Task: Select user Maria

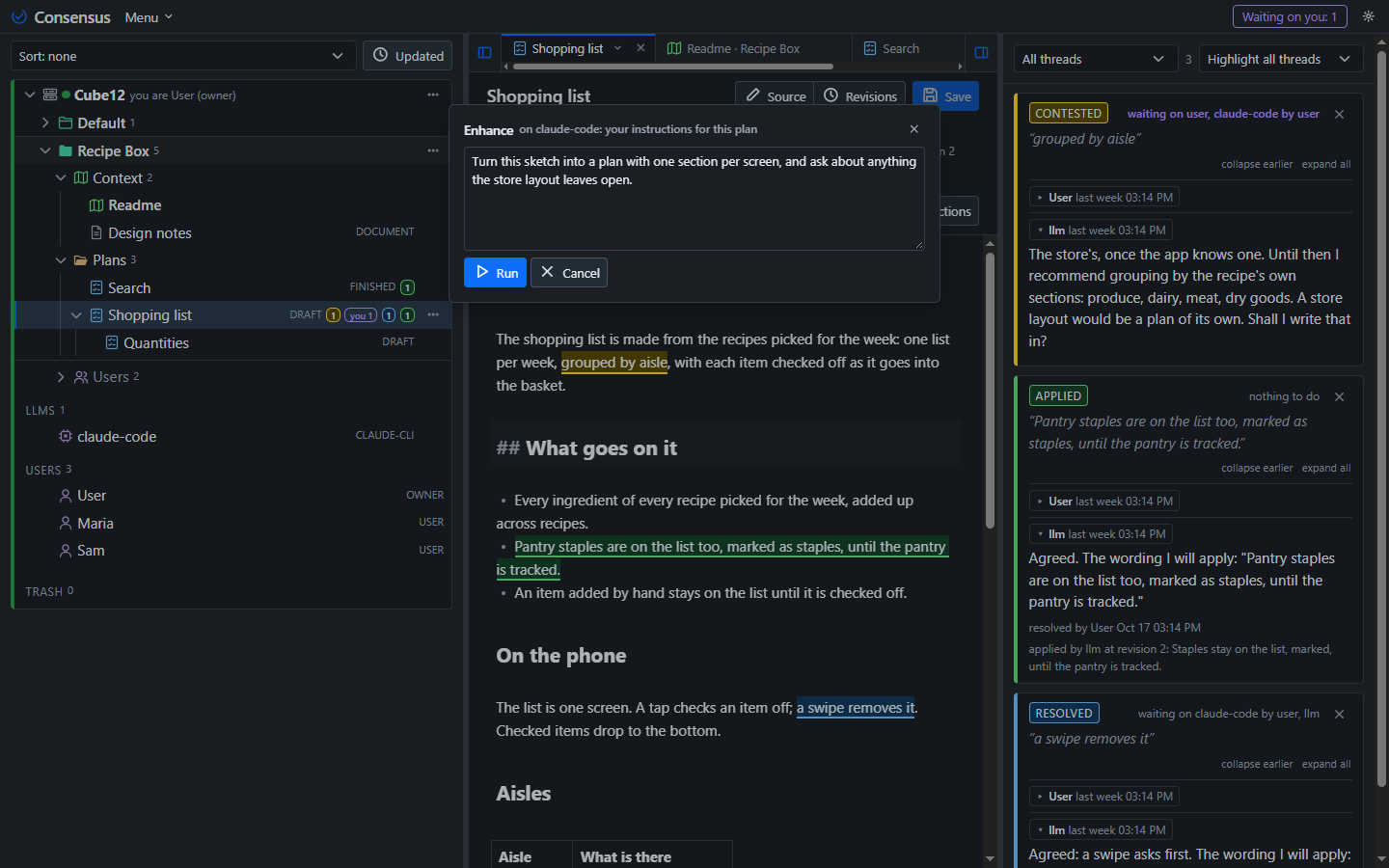Action: click(x=95, y=523)
